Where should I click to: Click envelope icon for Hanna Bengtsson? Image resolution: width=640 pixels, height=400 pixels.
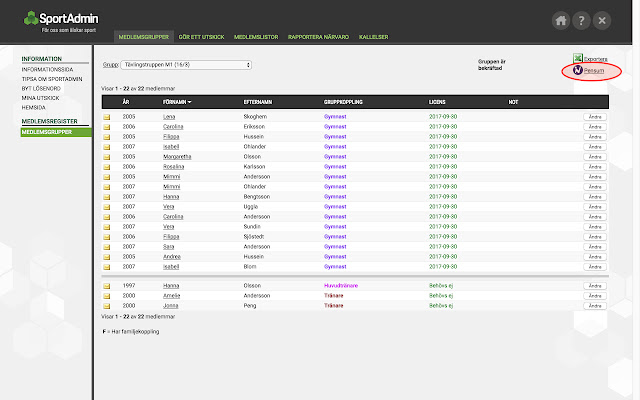107,197
